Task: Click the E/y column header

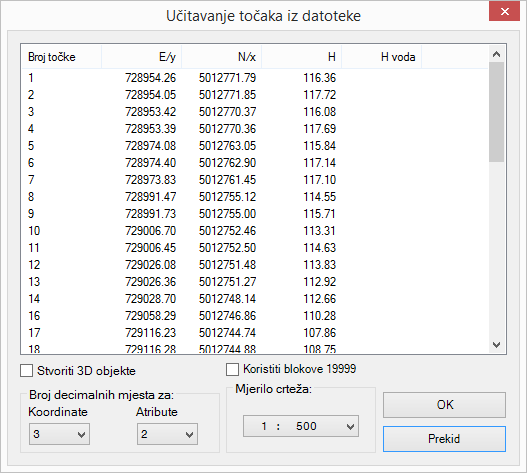Action: point(141,57)
